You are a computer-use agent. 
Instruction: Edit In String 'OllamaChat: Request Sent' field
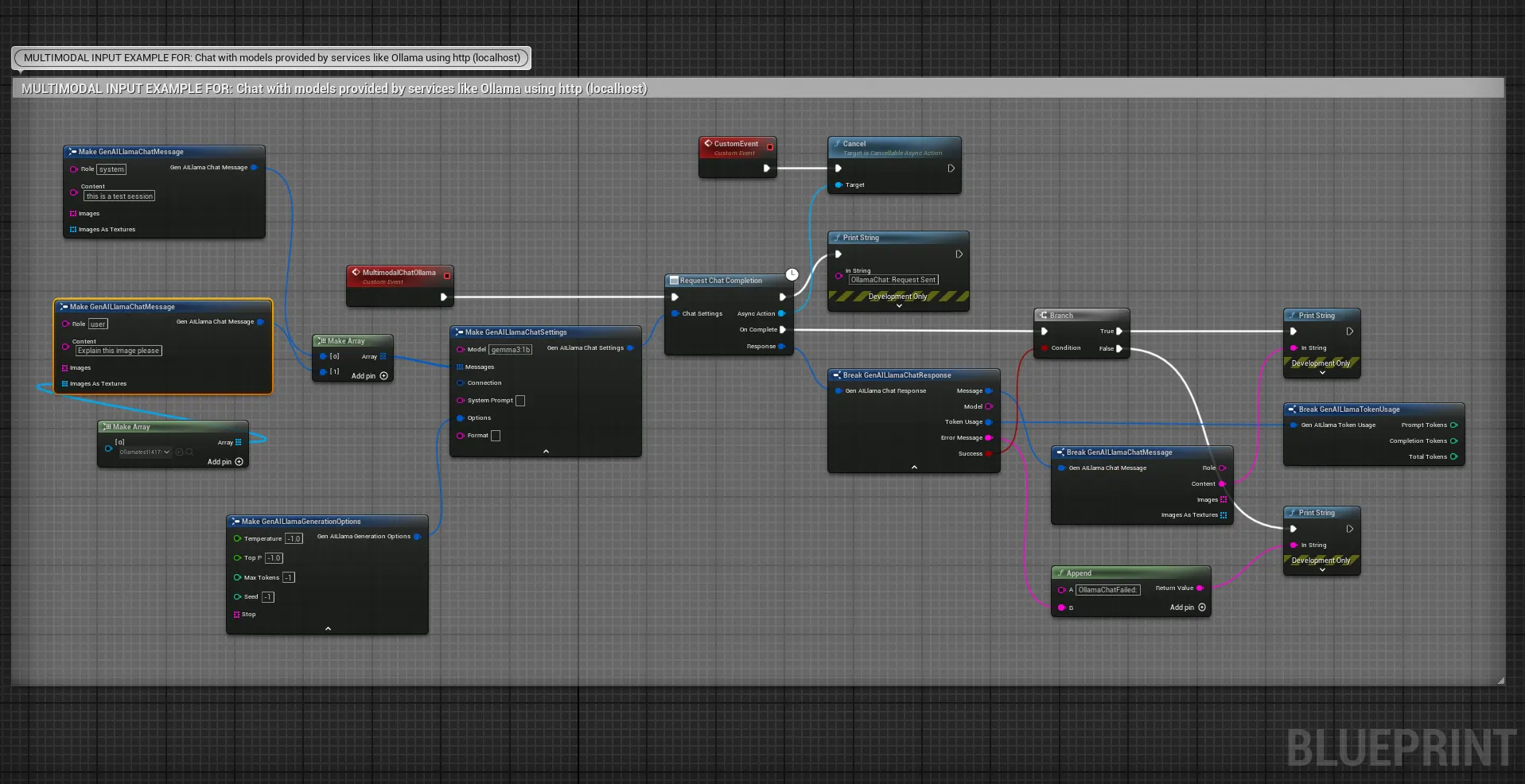pyautogui.click(x=893, y=280)
